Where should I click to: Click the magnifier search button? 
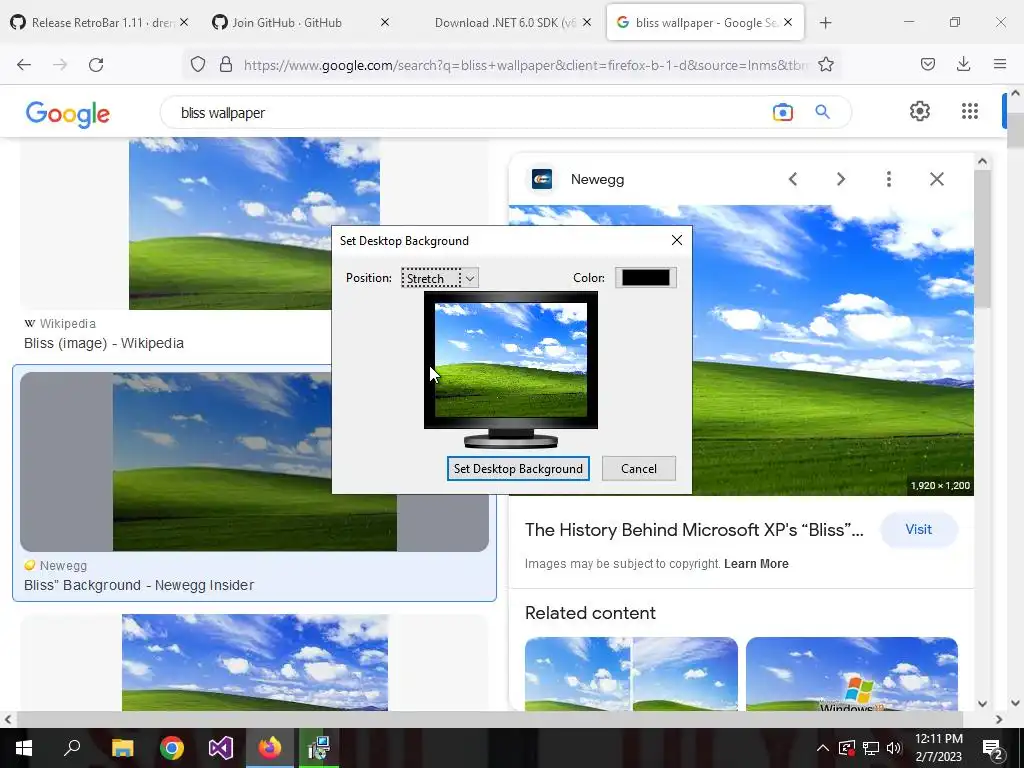pyautogui.click(x=823, y=112)
